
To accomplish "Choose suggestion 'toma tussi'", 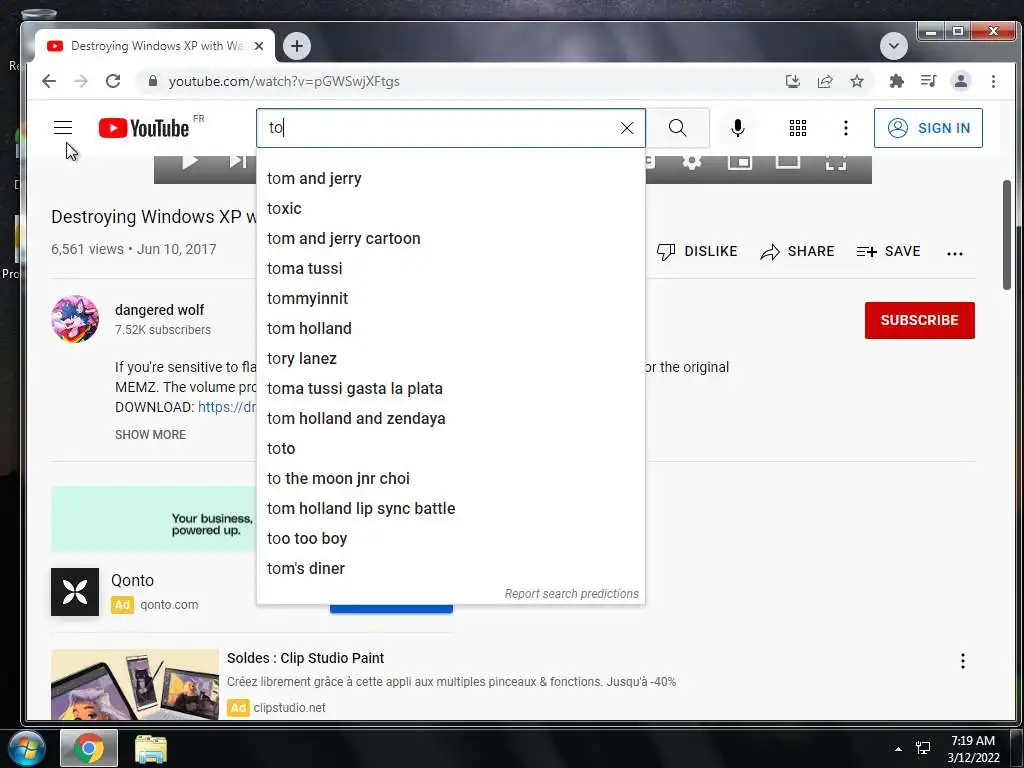I will coord(451,268).
